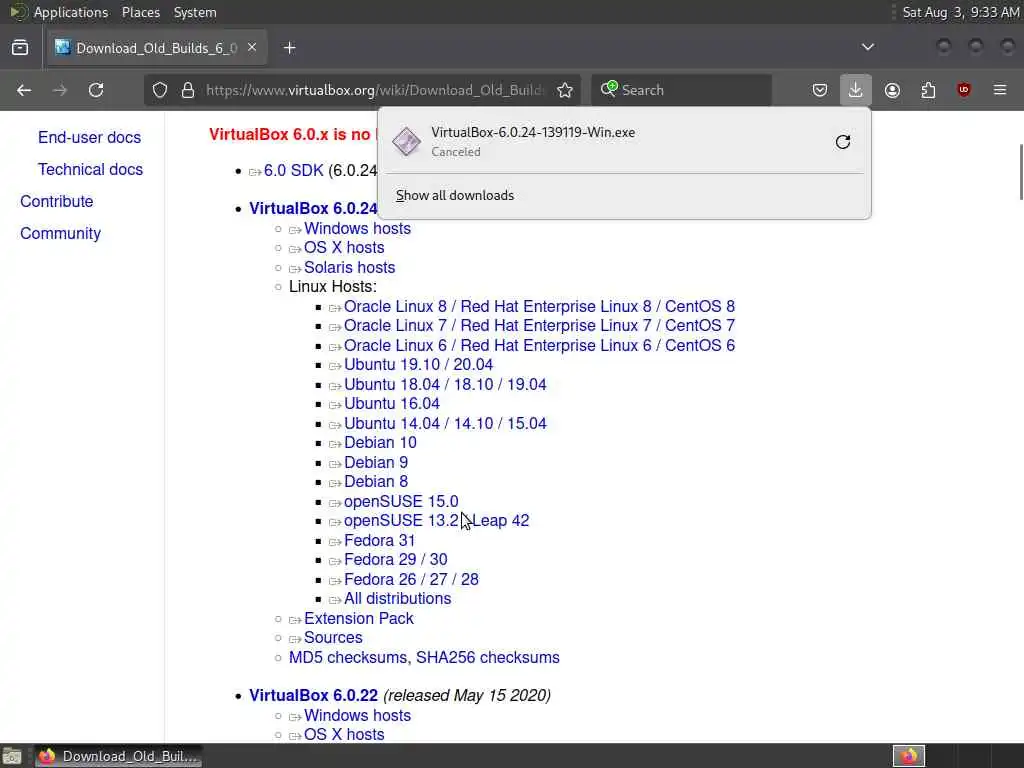Image resolution: width=1024 pixels, height=768 pixels.
Task: Bookmark this page with the star icon
Action: (x=565, y=90)
